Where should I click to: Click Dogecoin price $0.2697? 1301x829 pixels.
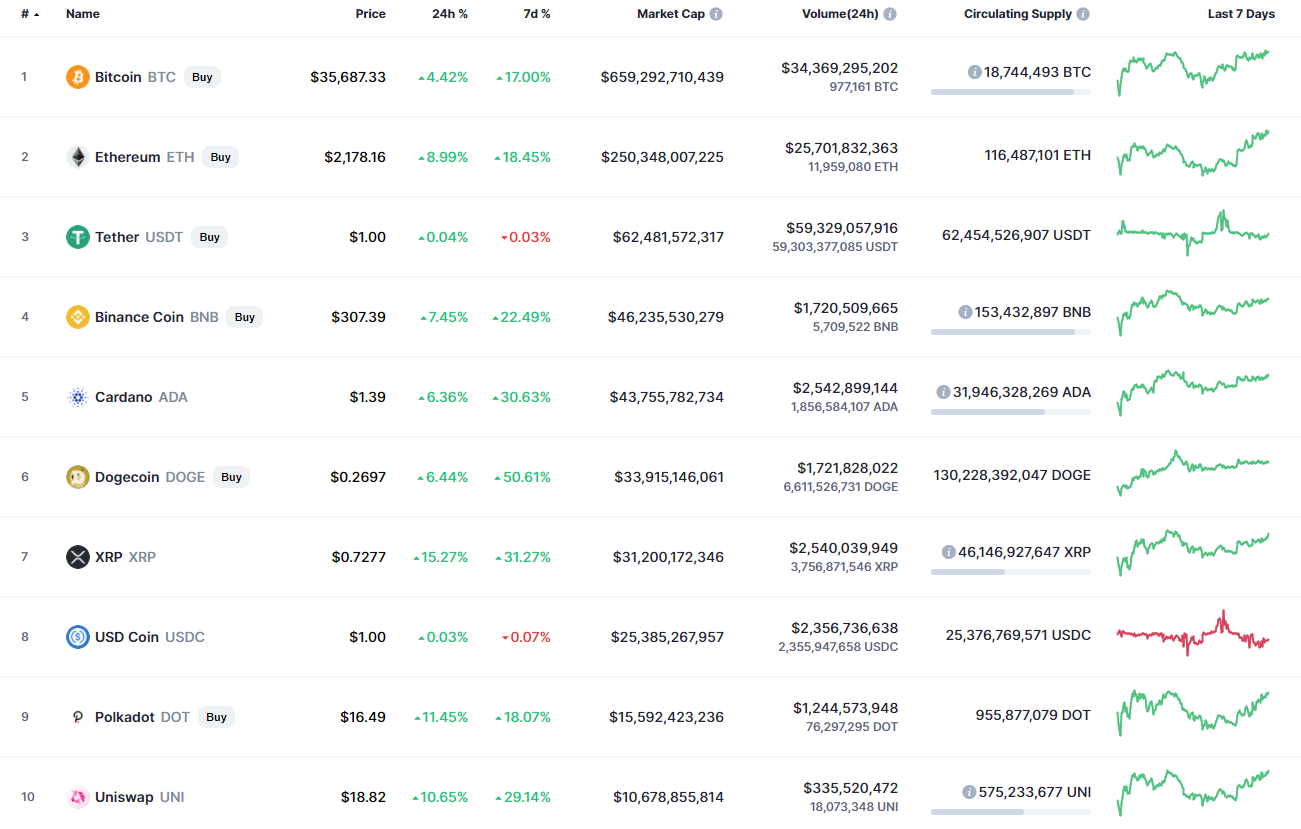[x=358, y=477]
